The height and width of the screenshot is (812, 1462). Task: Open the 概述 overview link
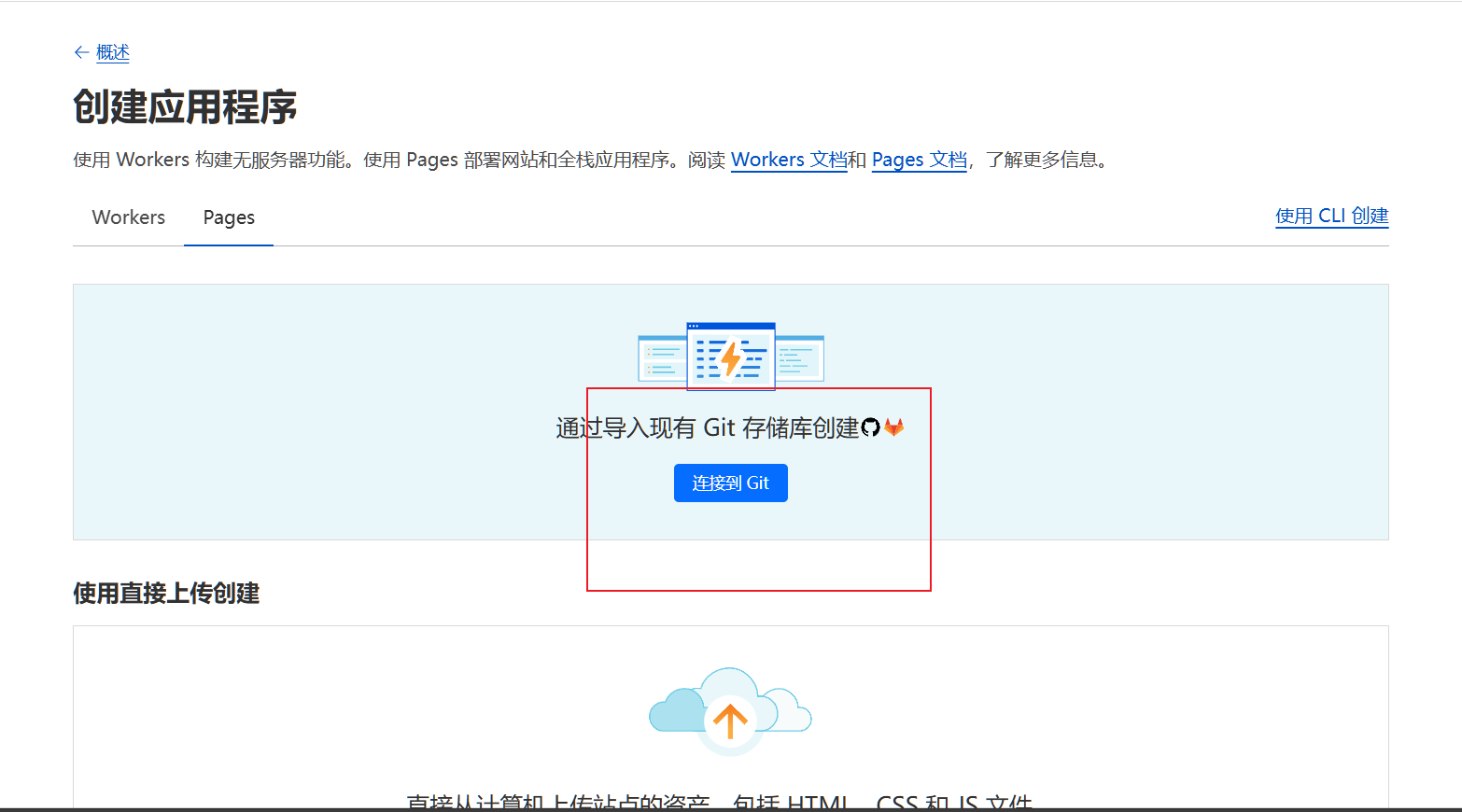(x=113, y=52)
